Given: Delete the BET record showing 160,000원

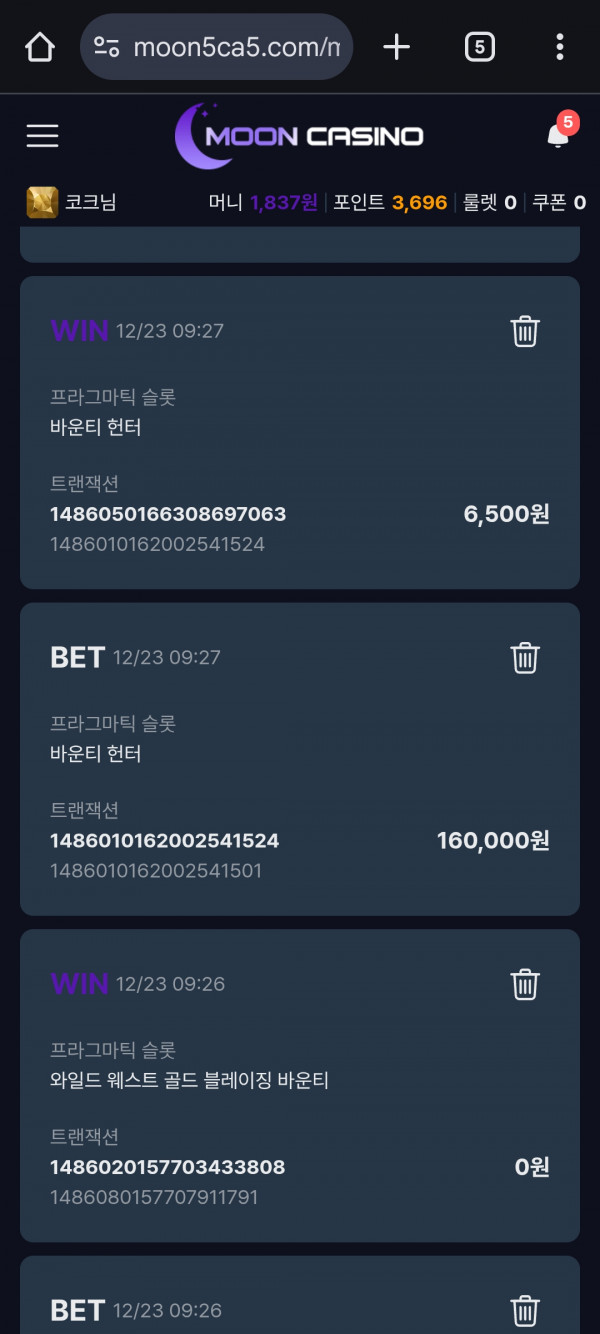Looking at the screenshot, I should (x=525, y=658).
